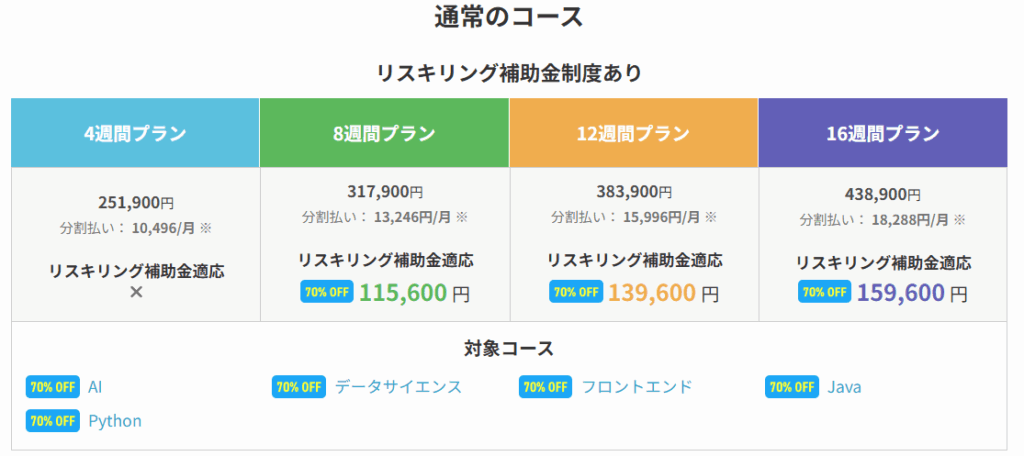Select the 8週間プラン header
Screen dimensions: 1024x456
pos(385,133)
